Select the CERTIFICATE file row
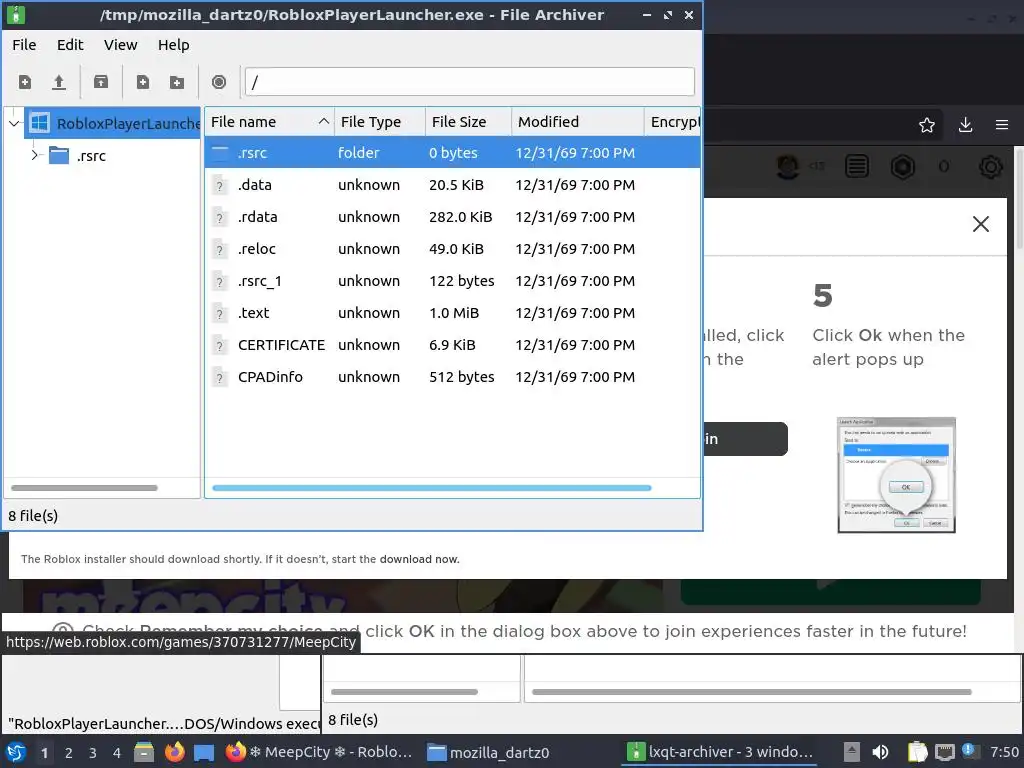 (453, 345)
